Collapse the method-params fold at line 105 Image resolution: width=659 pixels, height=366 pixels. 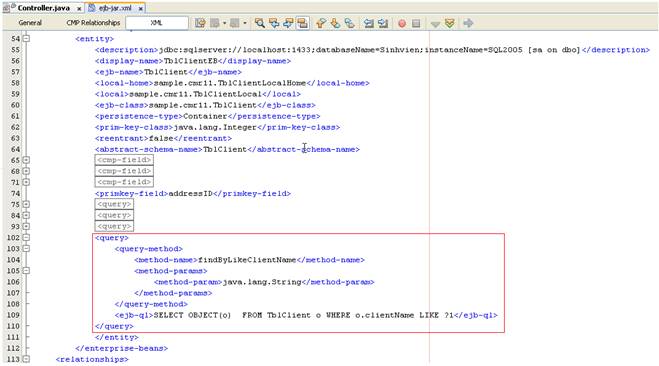click(x=26, y=271)
